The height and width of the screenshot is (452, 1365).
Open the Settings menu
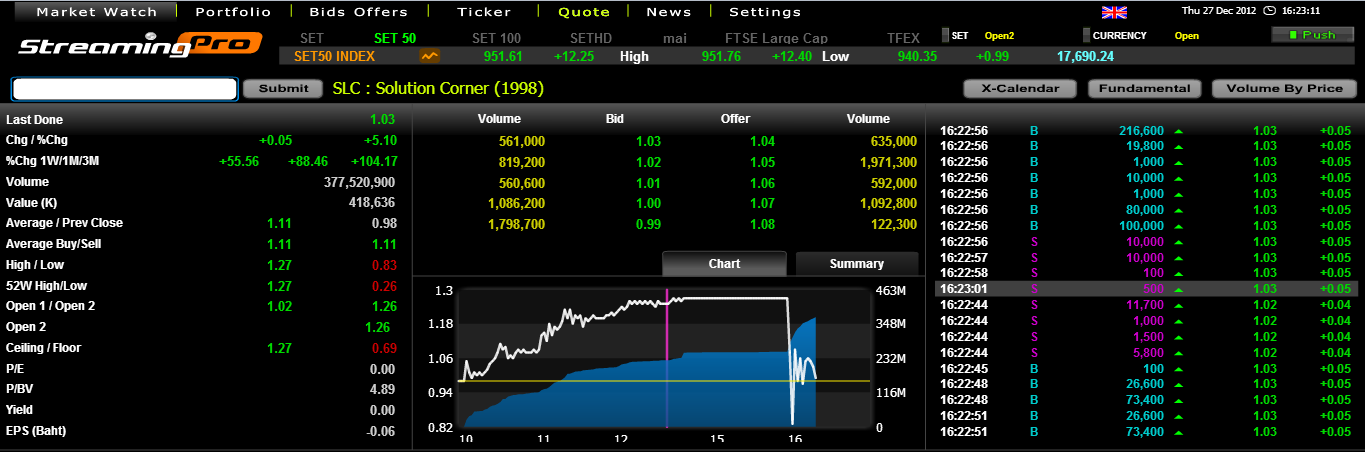pos(765,12)
